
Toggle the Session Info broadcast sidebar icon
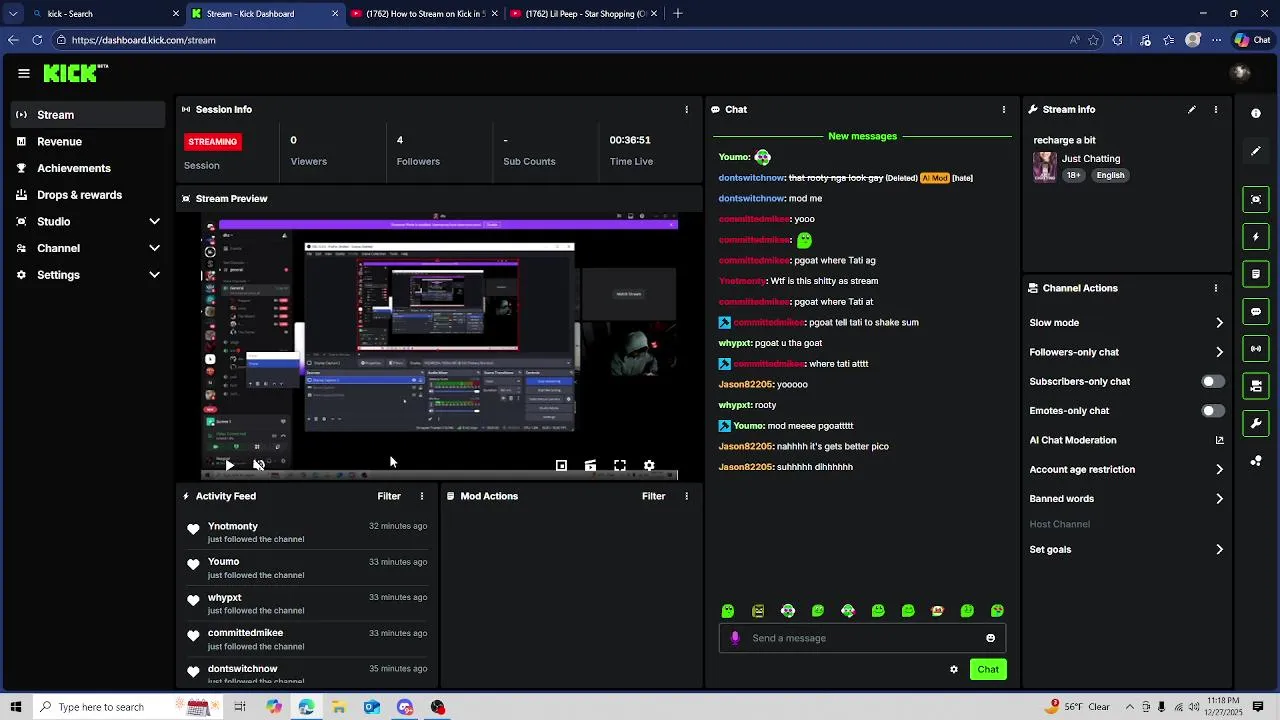1256,349
